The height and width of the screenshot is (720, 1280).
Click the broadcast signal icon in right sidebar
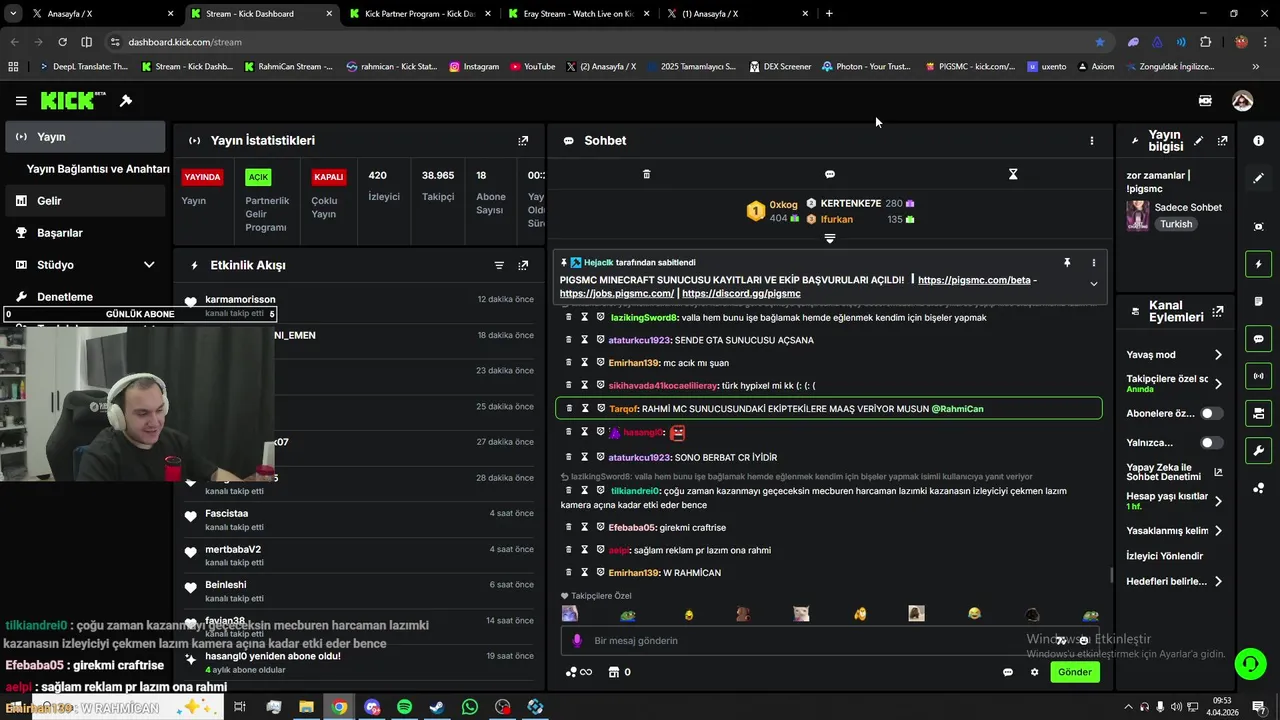click(1258, 376)
